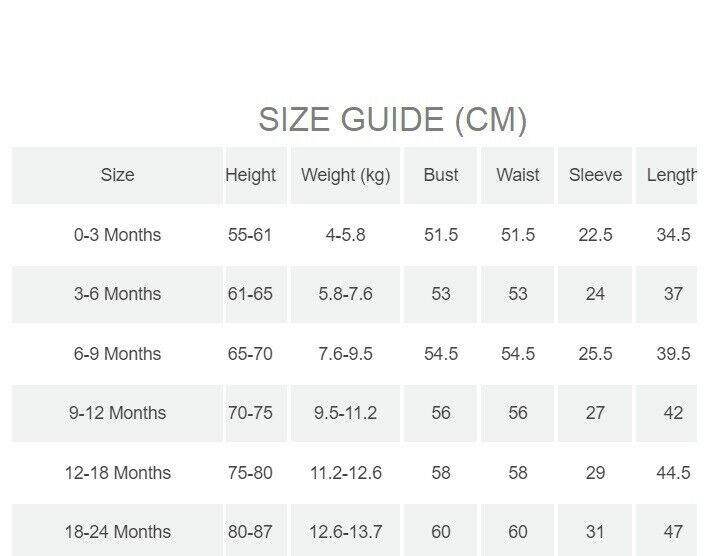The height and width of the screenshot is (556, 718).
Task: Select the Size column header
Action: click(x=117, y=175)
